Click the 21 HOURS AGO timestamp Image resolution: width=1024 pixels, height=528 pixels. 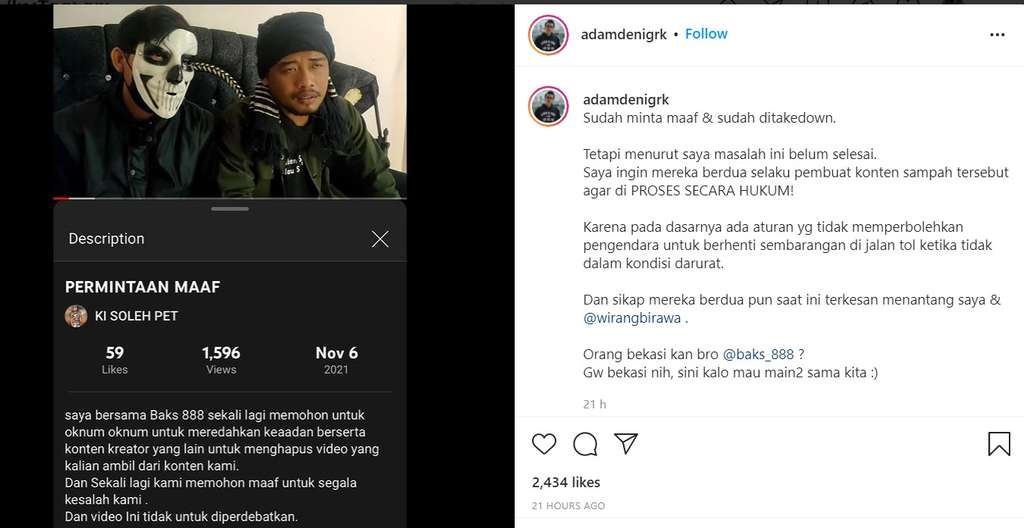pos(568,506)
